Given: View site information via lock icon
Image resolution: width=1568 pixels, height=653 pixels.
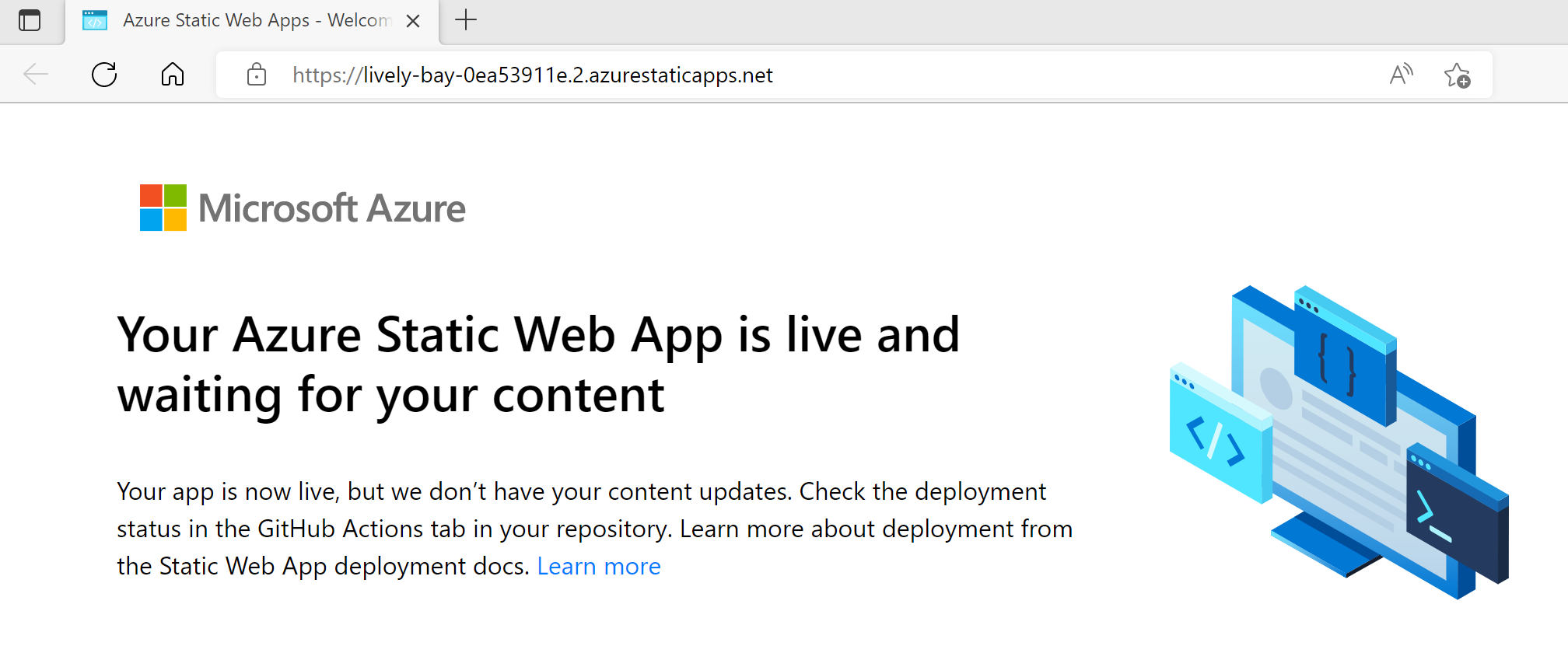Looking at the screenshot, I should (x=257, y=75).
